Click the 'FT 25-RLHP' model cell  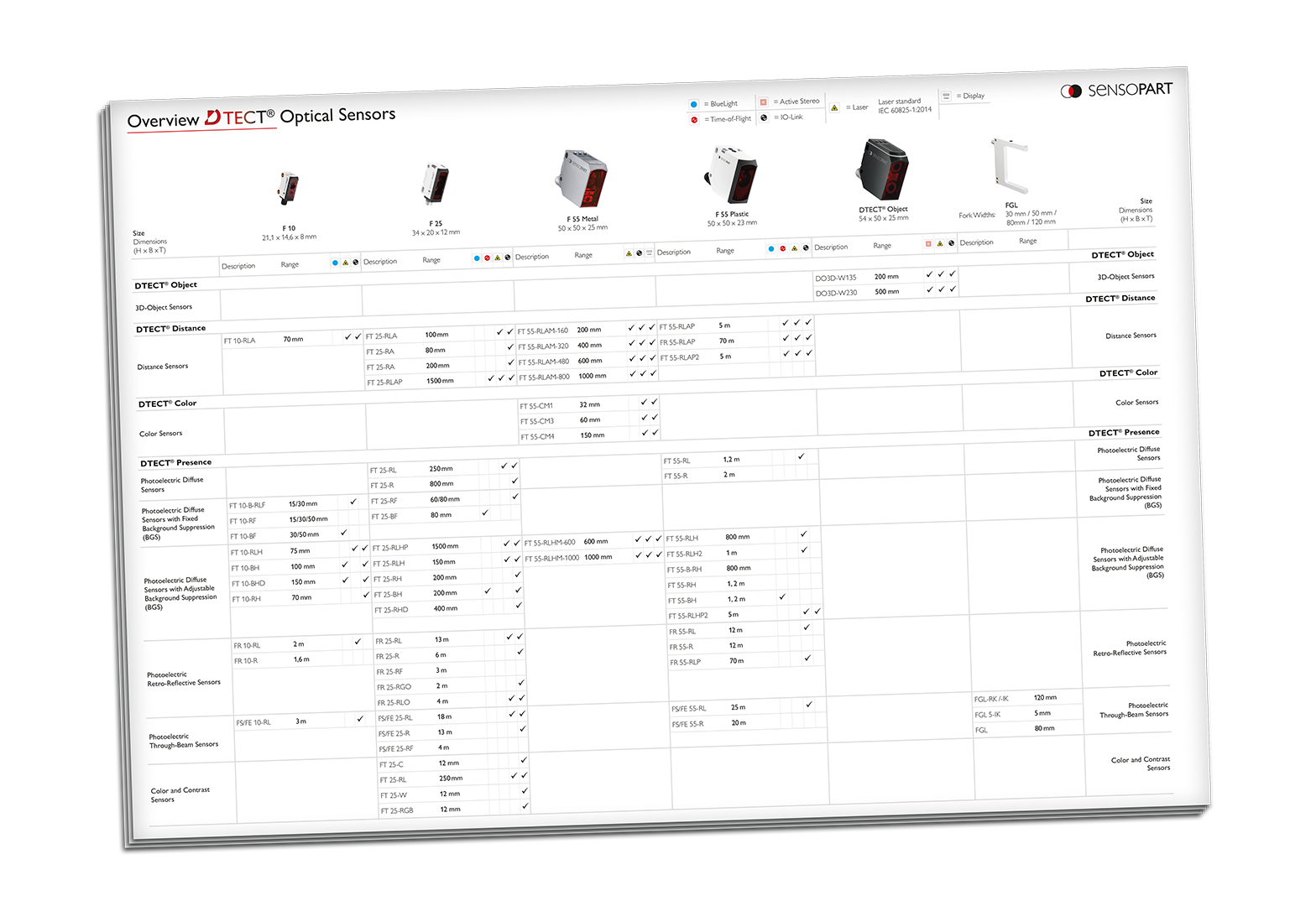[390, 548]
